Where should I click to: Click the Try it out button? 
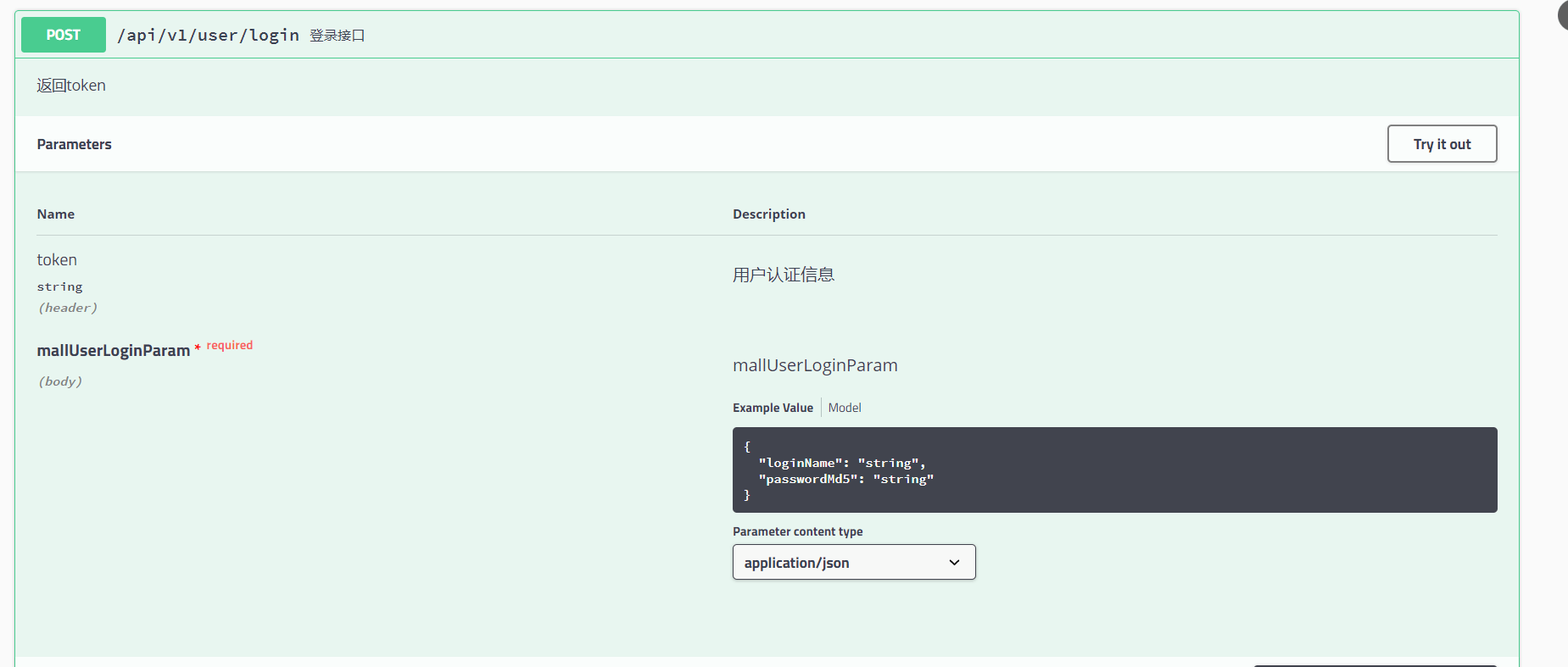1442,144
